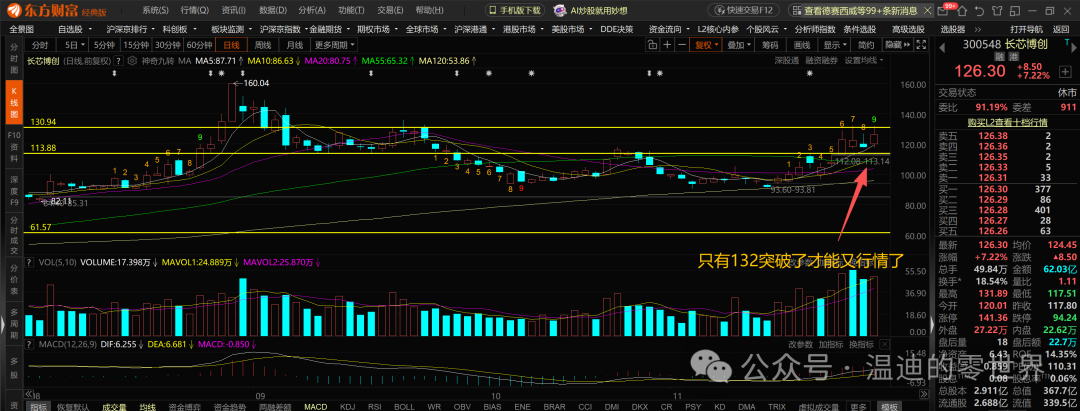Screen dimensions: 1080x411
Task: Expand 设置均线 dropdown
Action: (863, 61)
